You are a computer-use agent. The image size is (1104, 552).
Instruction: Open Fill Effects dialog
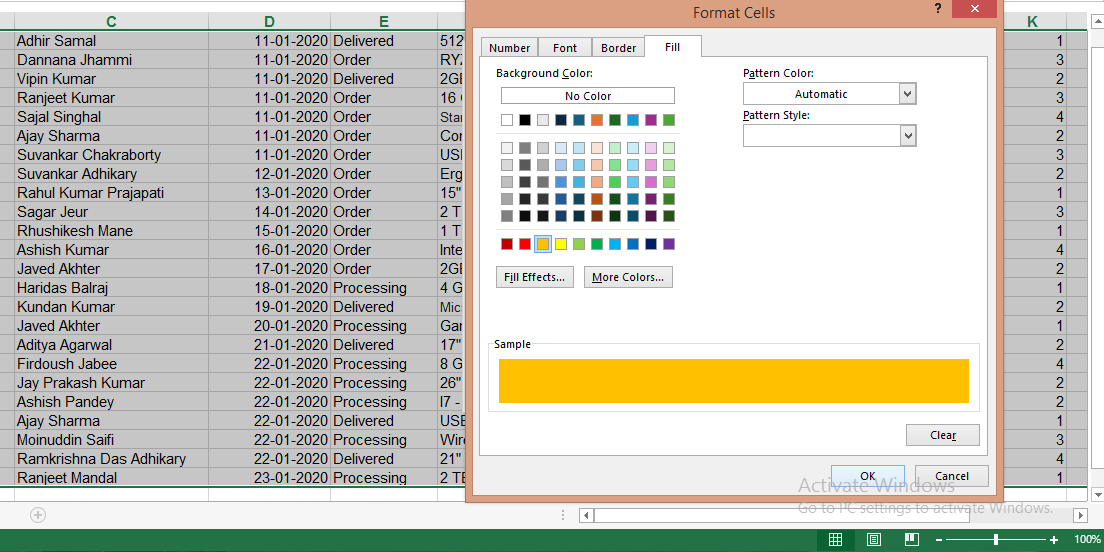click(534, 277)
